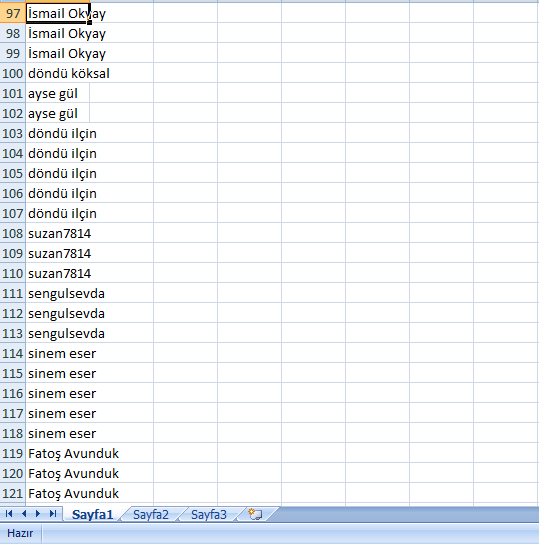The image size is (539, 544).
Task: Select row header 110
Action: (13, 273)
